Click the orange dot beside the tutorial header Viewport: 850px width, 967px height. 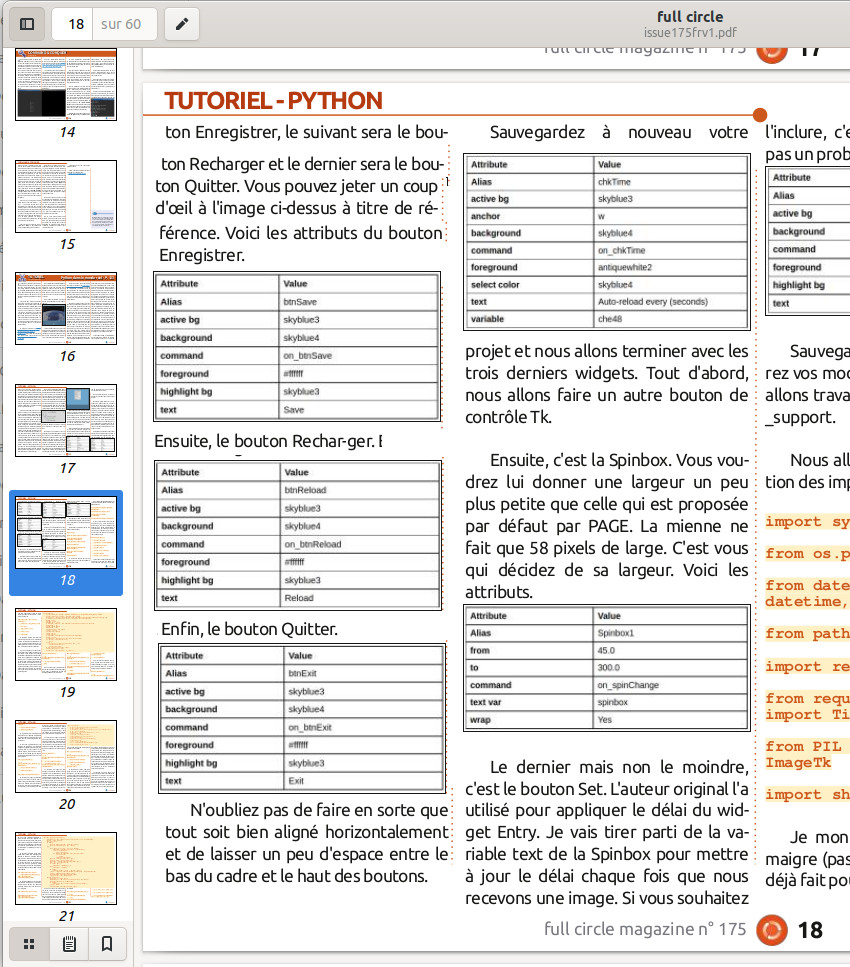pyautogui.click(x=761, y=114)
